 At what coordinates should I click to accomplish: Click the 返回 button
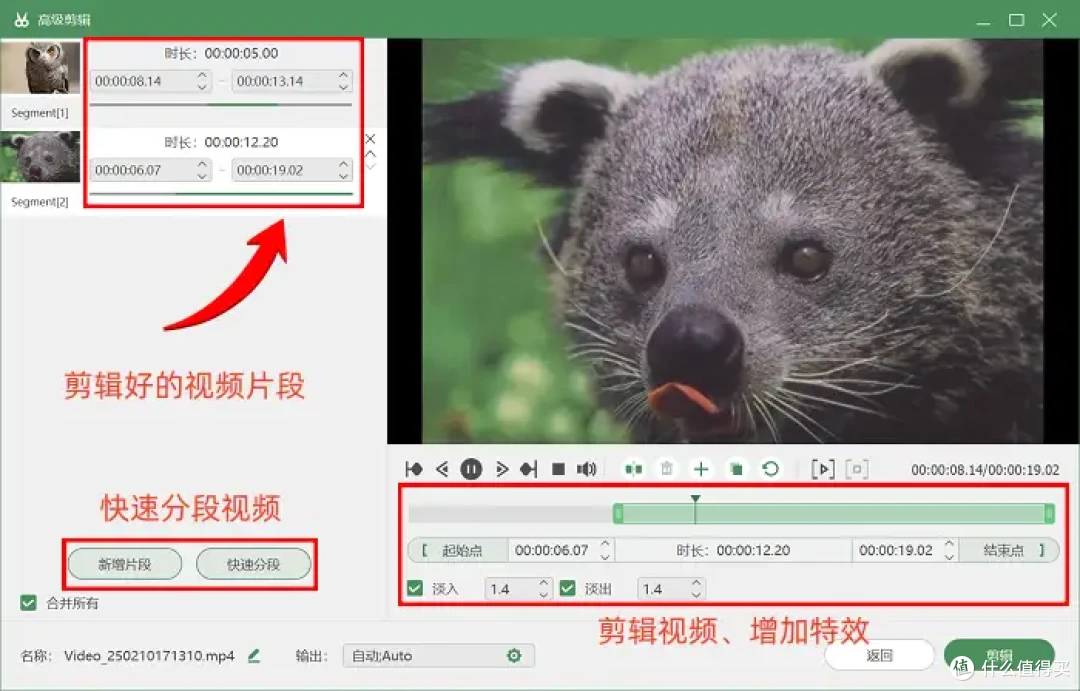pyautogui.click(x=880, y=655)
